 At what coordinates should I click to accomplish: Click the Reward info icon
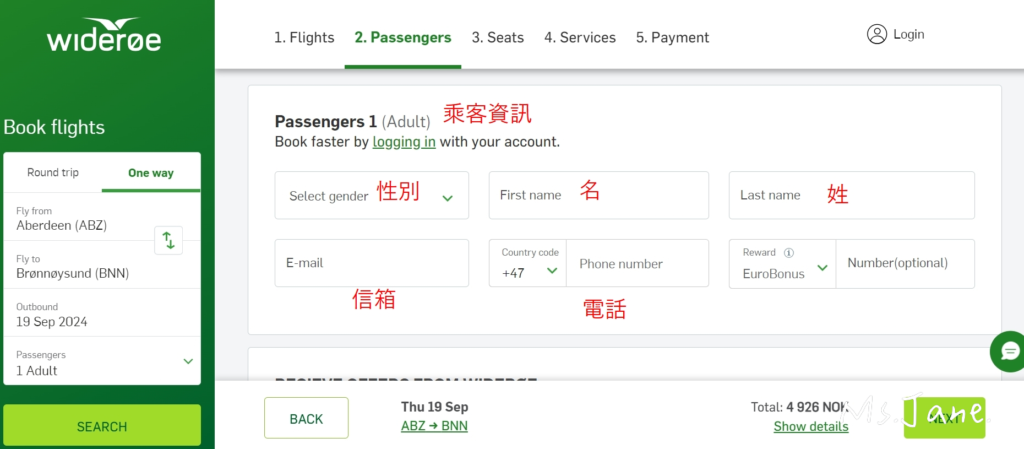click(x=789, y=253)
